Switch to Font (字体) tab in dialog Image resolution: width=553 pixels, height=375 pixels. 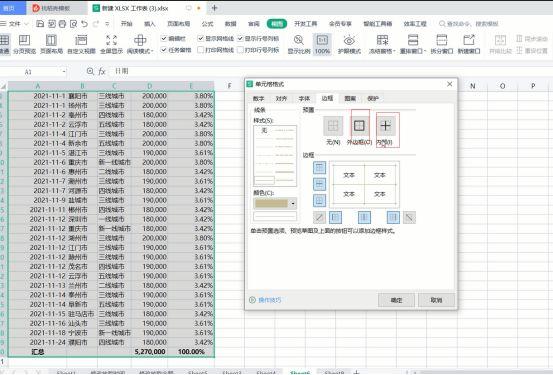(x=304, y=98)
